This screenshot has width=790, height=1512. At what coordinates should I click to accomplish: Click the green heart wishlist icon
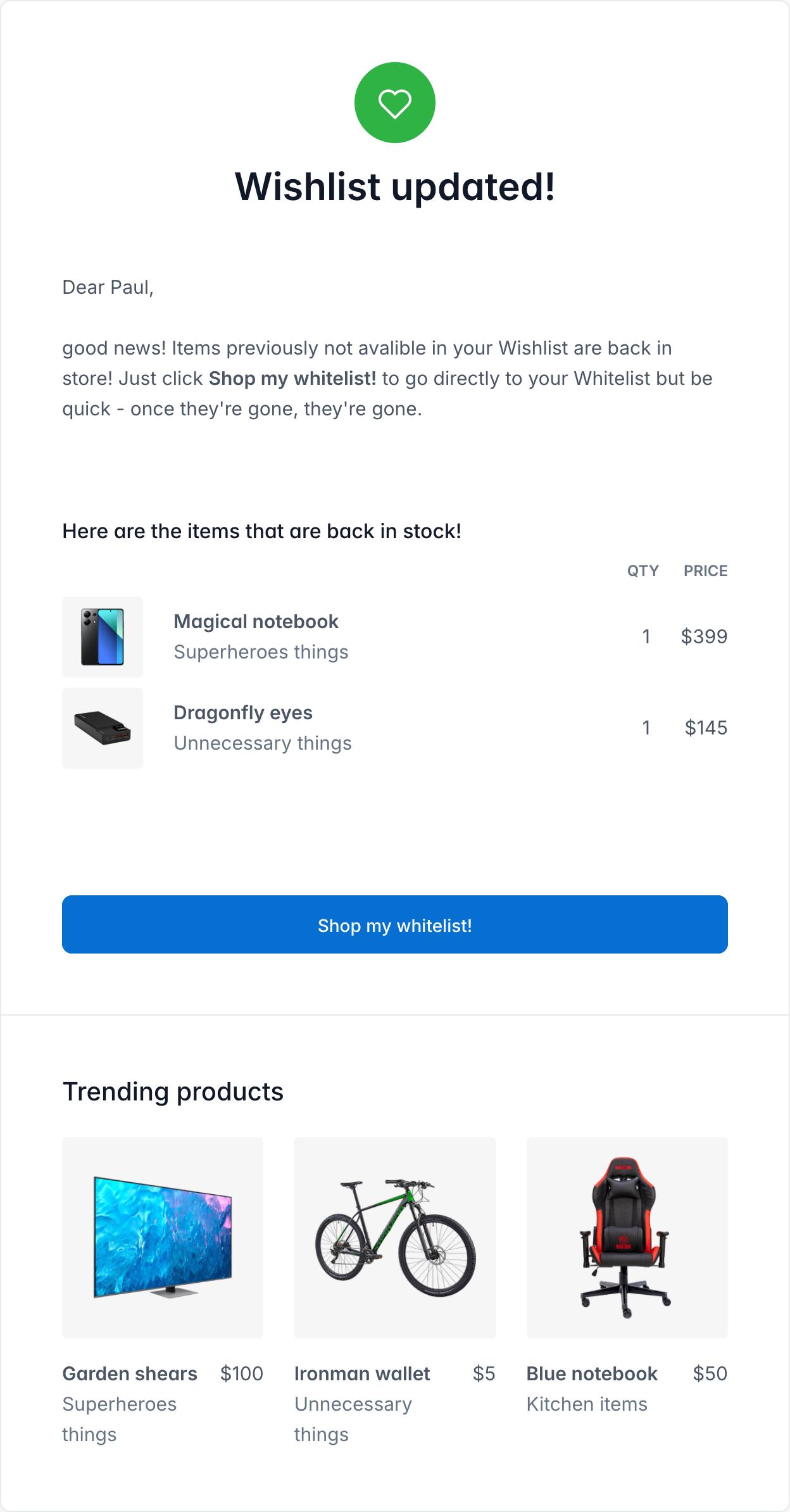[x=394, y=103]
